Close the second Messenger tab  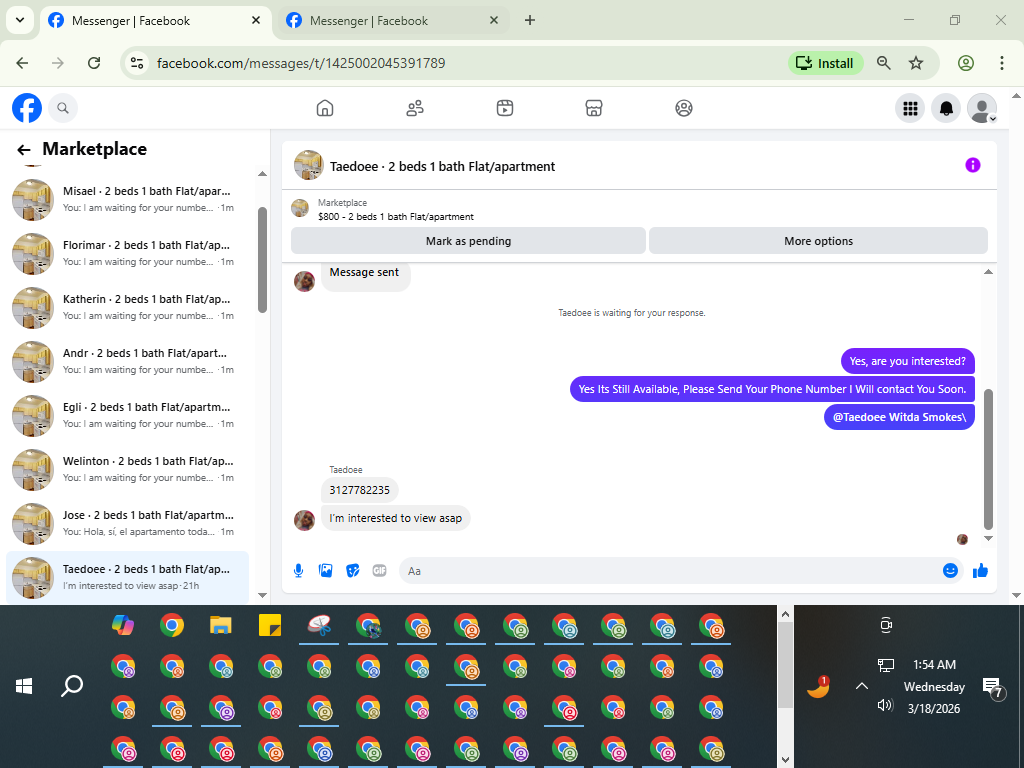(494, 20)
